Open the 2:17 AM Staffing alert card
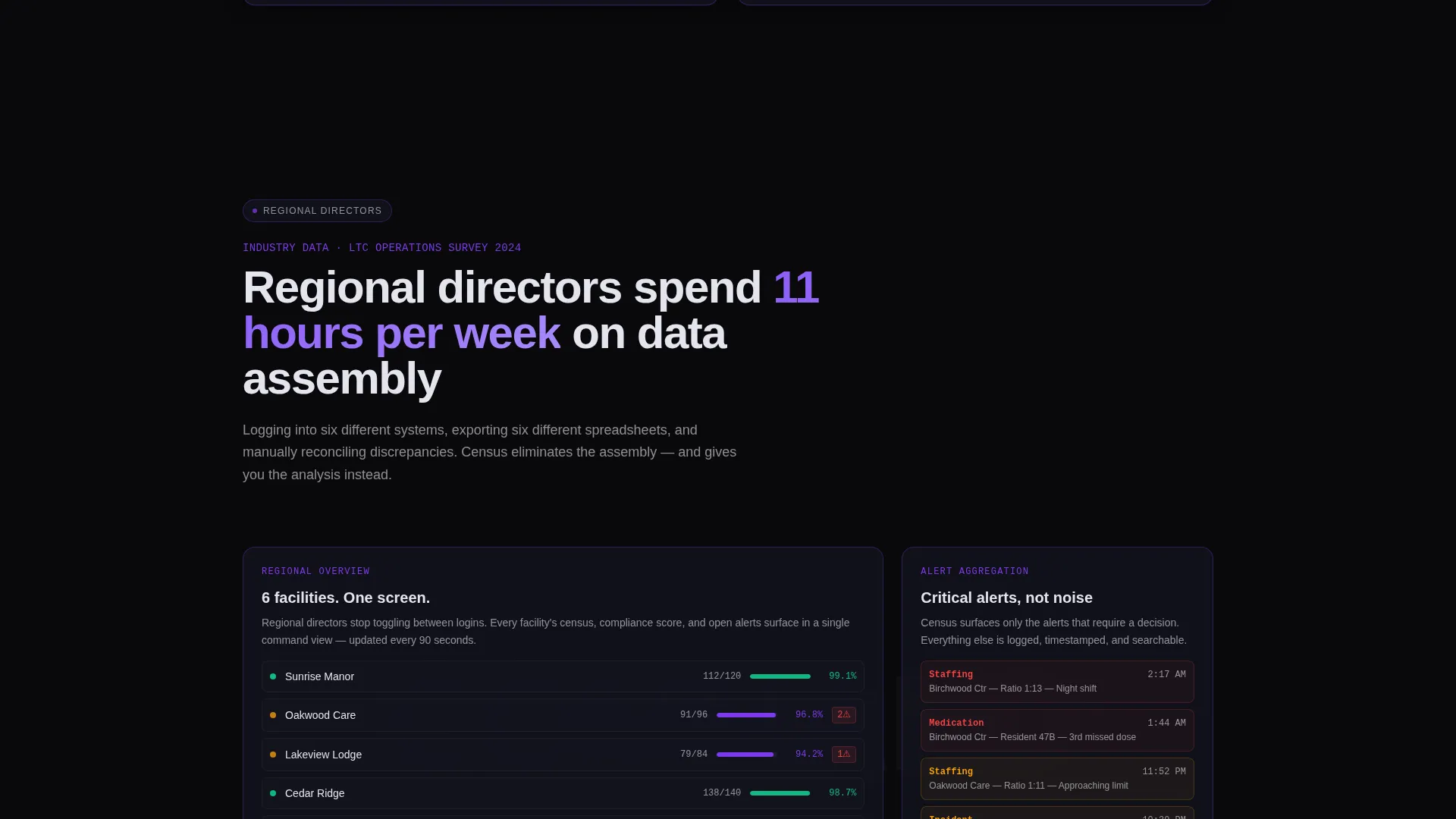 pyautogui.click(x=1057, y=682)
